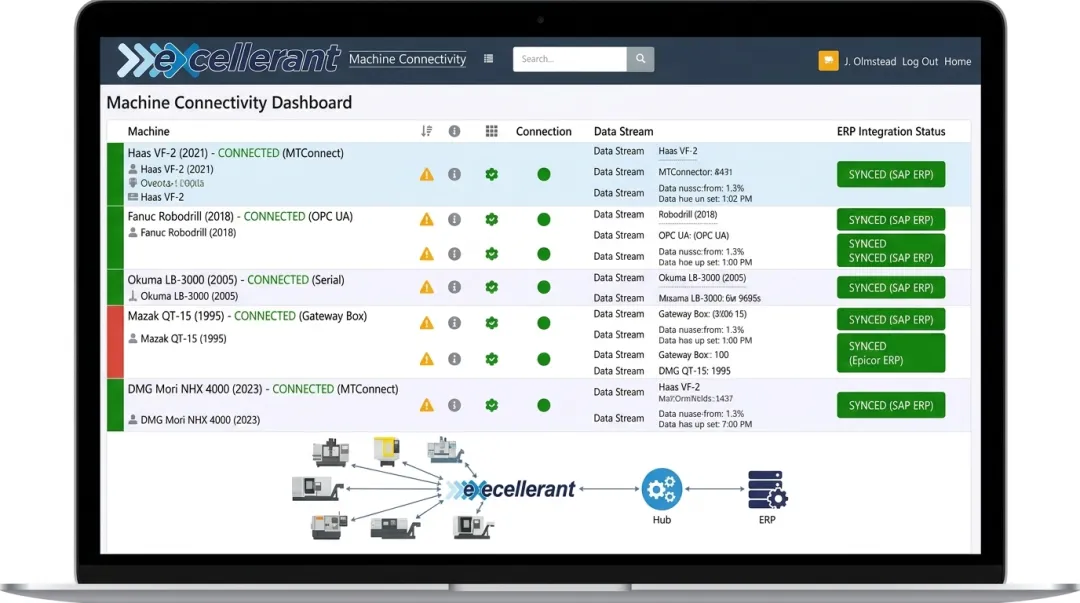Open second warning icon in Fanuc Robodrill row
Image resolution: width=1080 pixels, height=603 pixels.
[x=427, y=254]
